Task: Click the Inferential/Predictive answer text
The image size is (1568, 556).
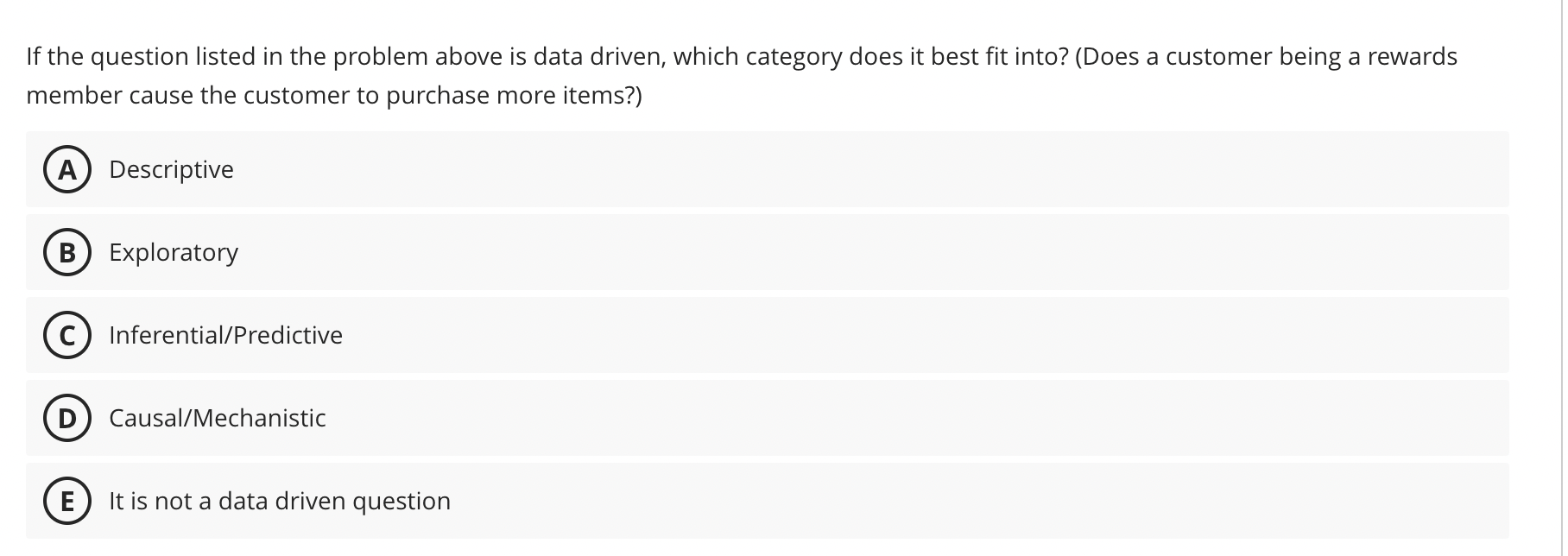Action: pos(225,335)
